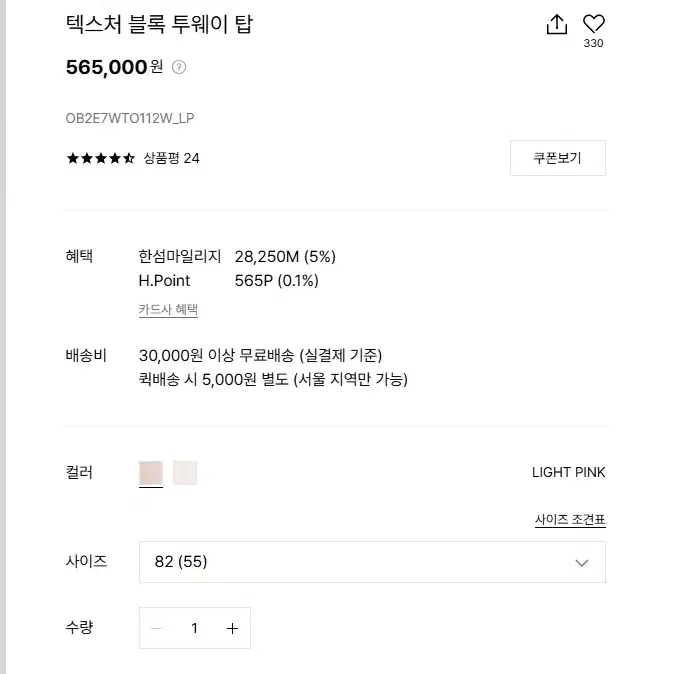Open the price info question mark icon
This screenshot has width=674, height=674.
coord(179,67)
